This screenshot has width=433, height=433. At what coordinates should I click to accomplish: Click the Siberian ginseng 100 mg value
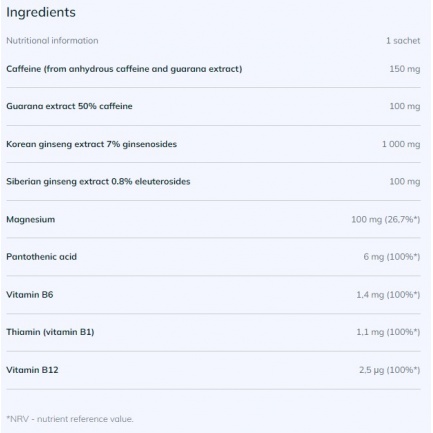click(405, 182)
